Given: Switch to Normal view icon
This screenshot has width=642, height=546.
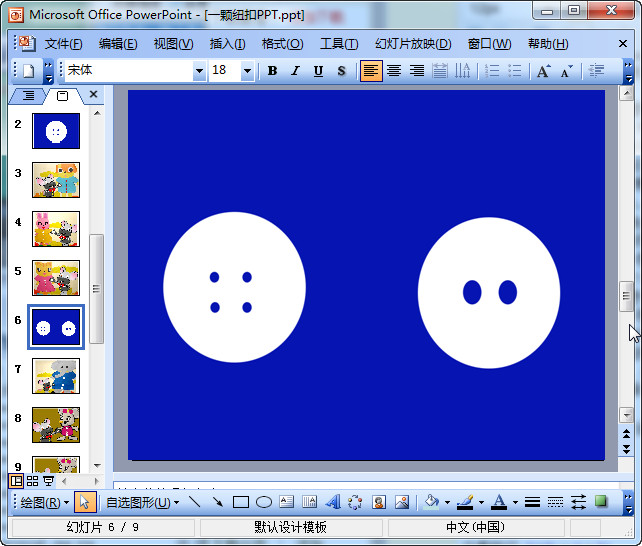Looking at the screenshot, I should pos(16,481).
